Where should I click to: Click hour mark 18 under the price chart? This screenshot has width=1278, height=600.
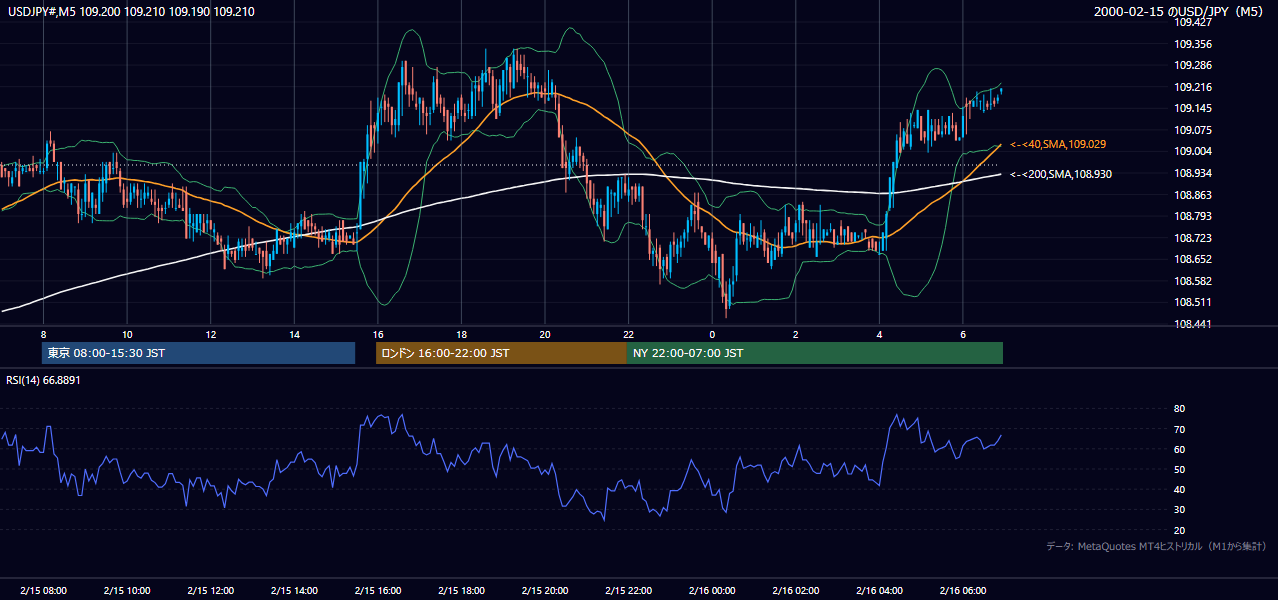[x=461, y=333]
